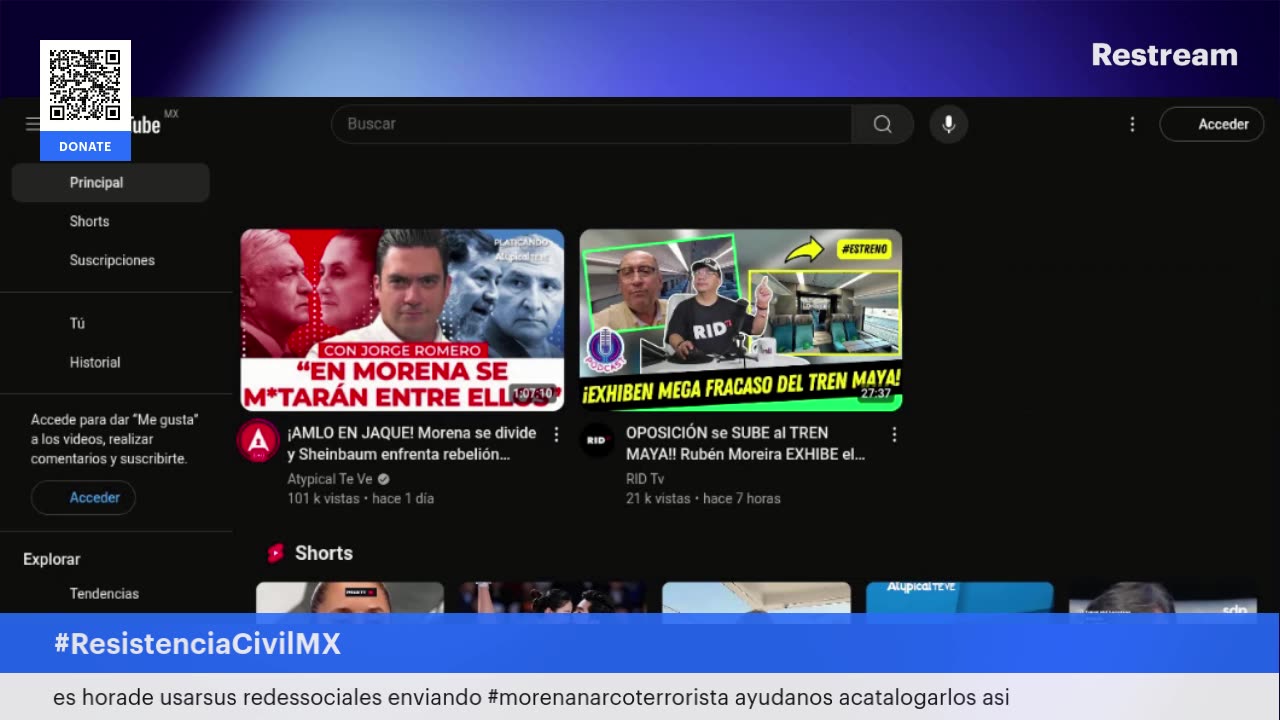The width and height of the screenshot is (1280, 720).
Task: Click the RID Tv channel avatar
Action: click(x=597, y=440)
